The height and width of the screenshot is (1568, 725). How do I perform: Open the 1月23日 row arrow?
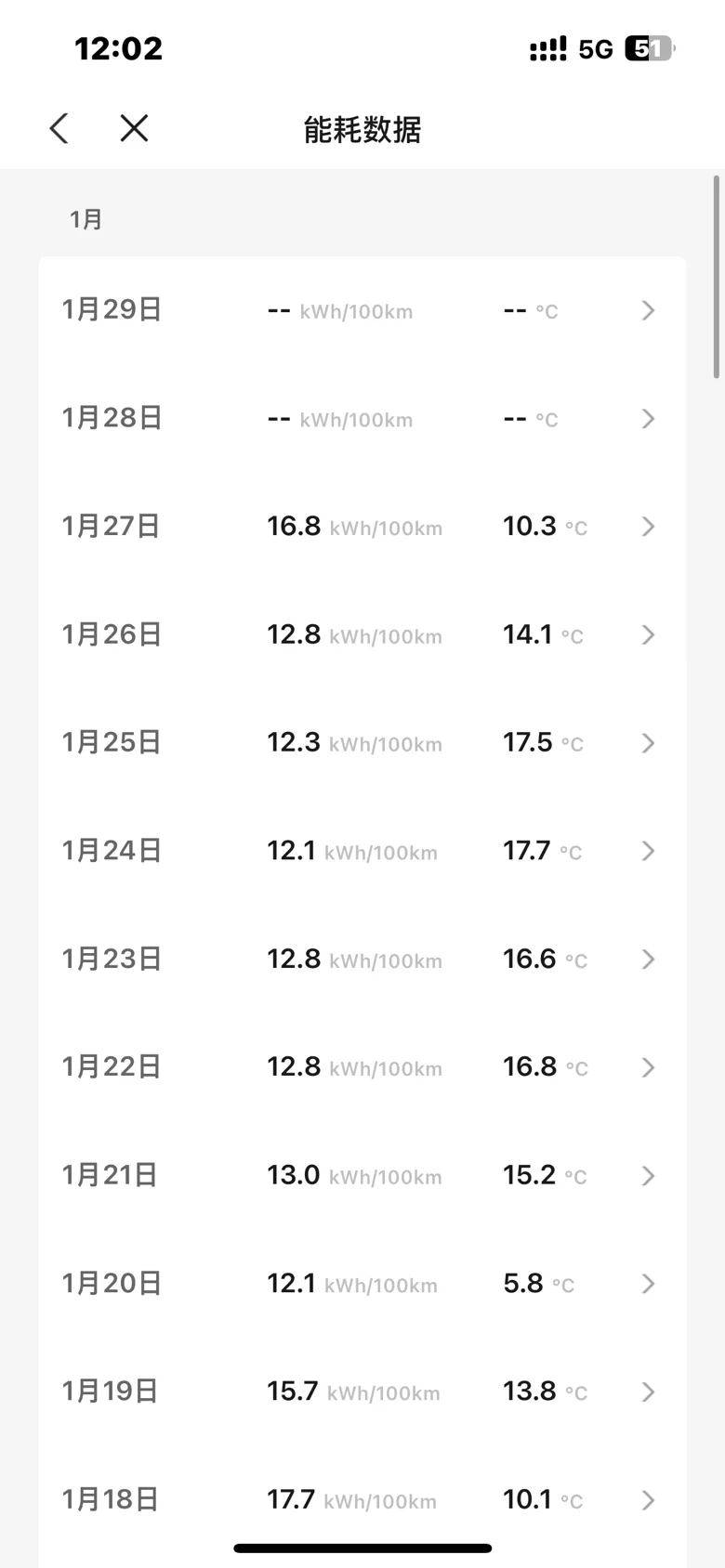pos(649,960)
